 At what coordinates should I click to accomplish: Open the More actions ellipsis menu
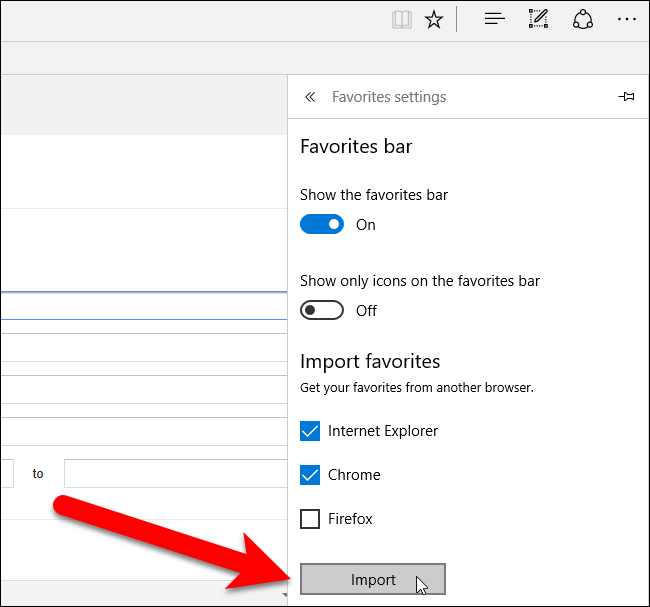tap(626, 19)
